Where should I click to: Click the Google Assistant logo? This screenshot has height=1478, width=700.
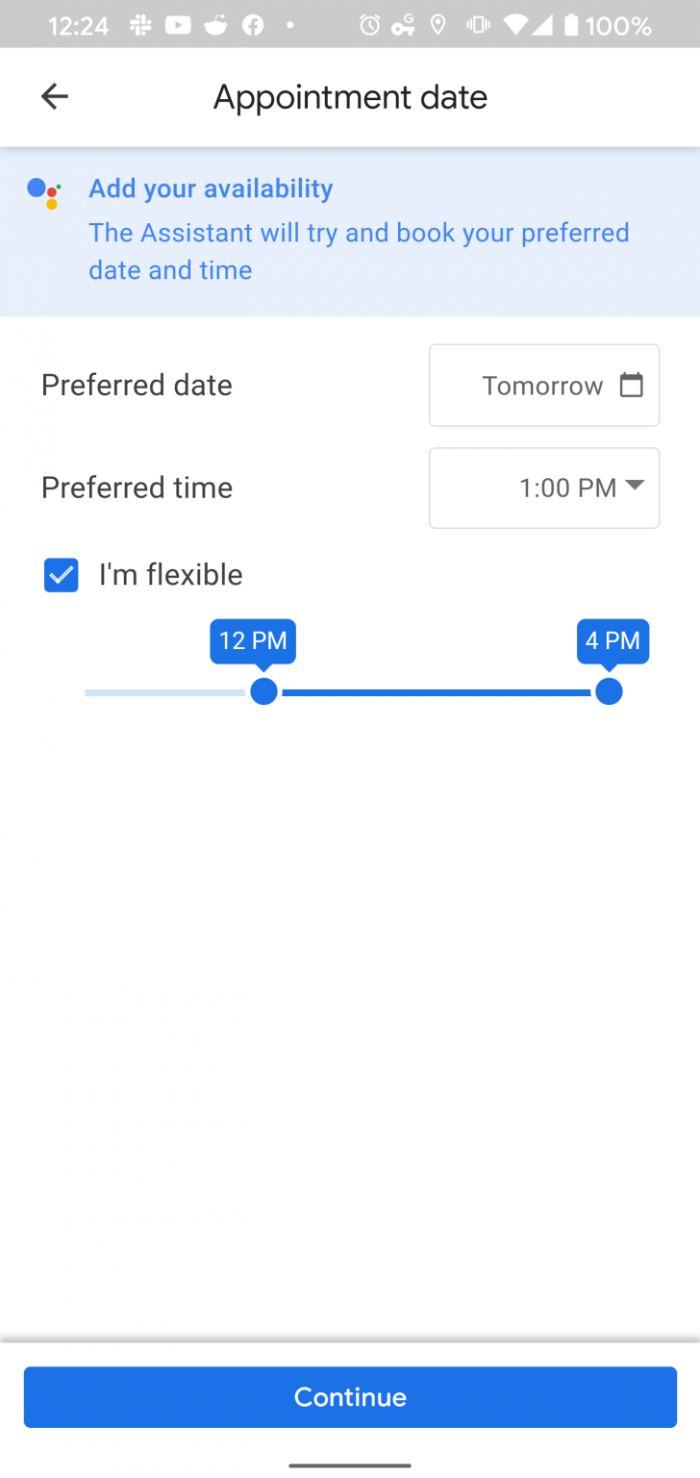tap(44, 192)
